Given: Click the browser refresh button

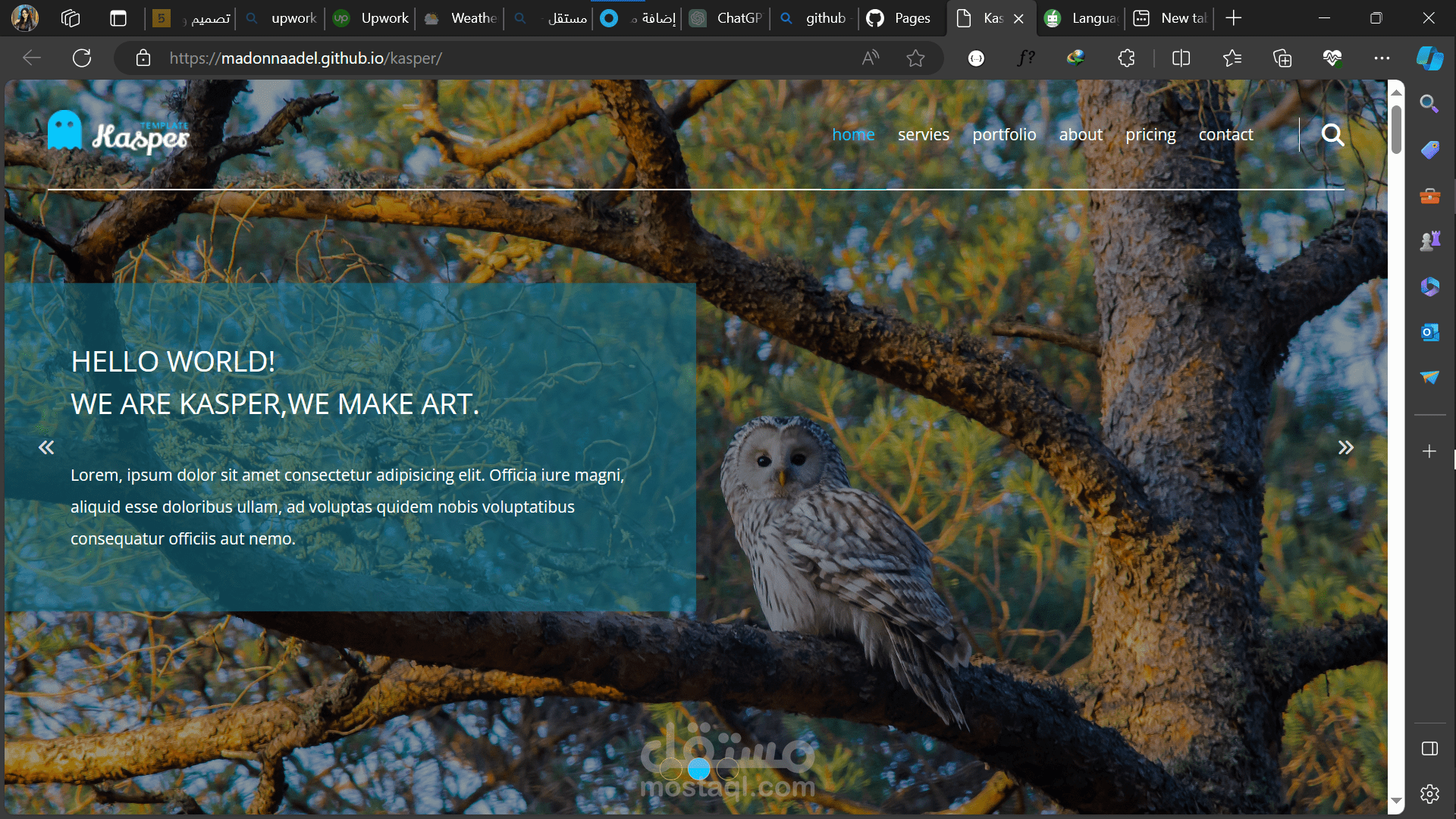Looking at the screenshot, I should [82, 58].
